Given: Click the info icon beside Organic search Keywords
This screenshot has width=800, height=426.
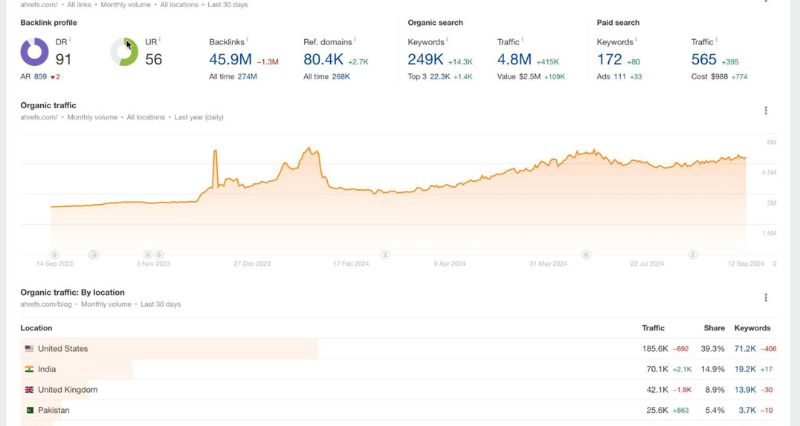Looking at the screenshot, I should coord(447,39).
